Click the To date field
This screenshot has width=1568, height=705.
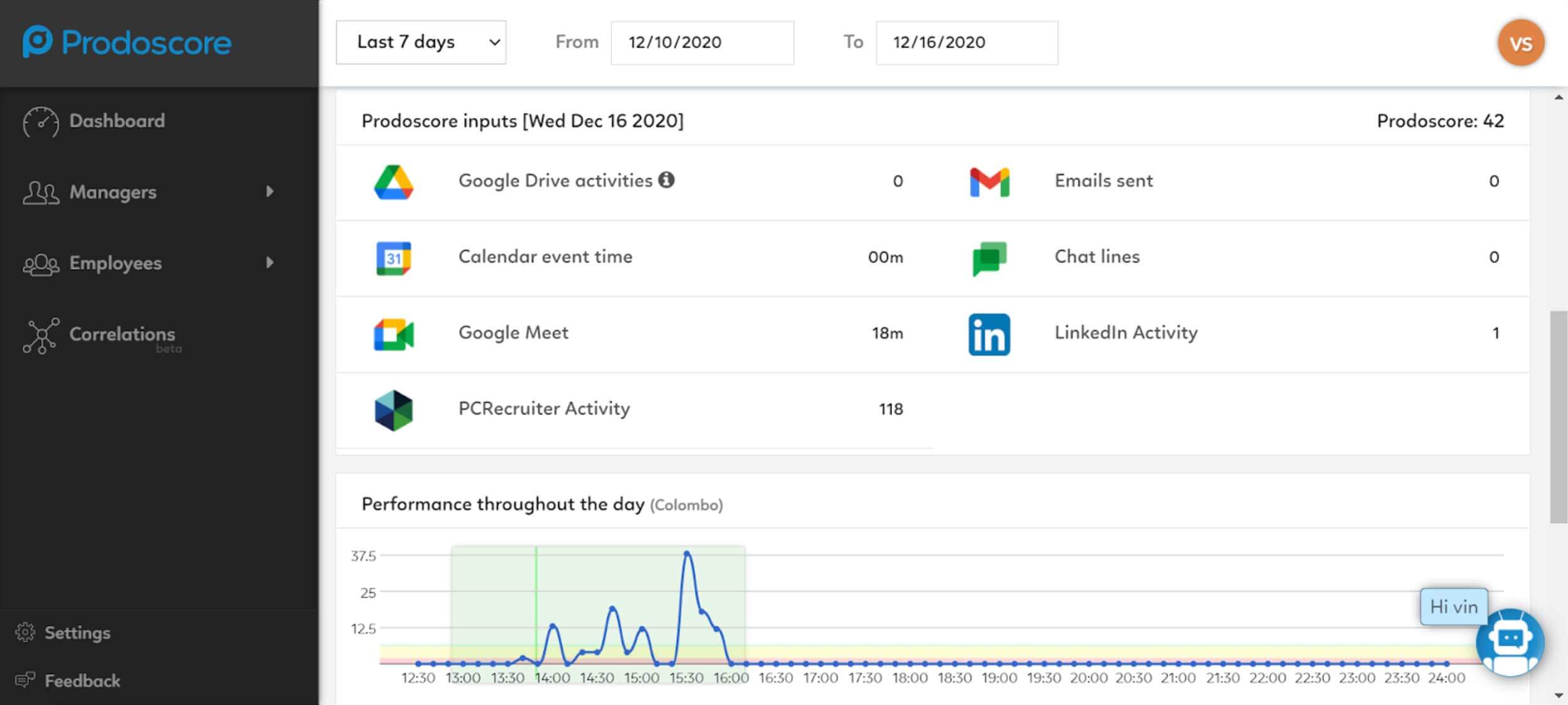coord(967,43)
